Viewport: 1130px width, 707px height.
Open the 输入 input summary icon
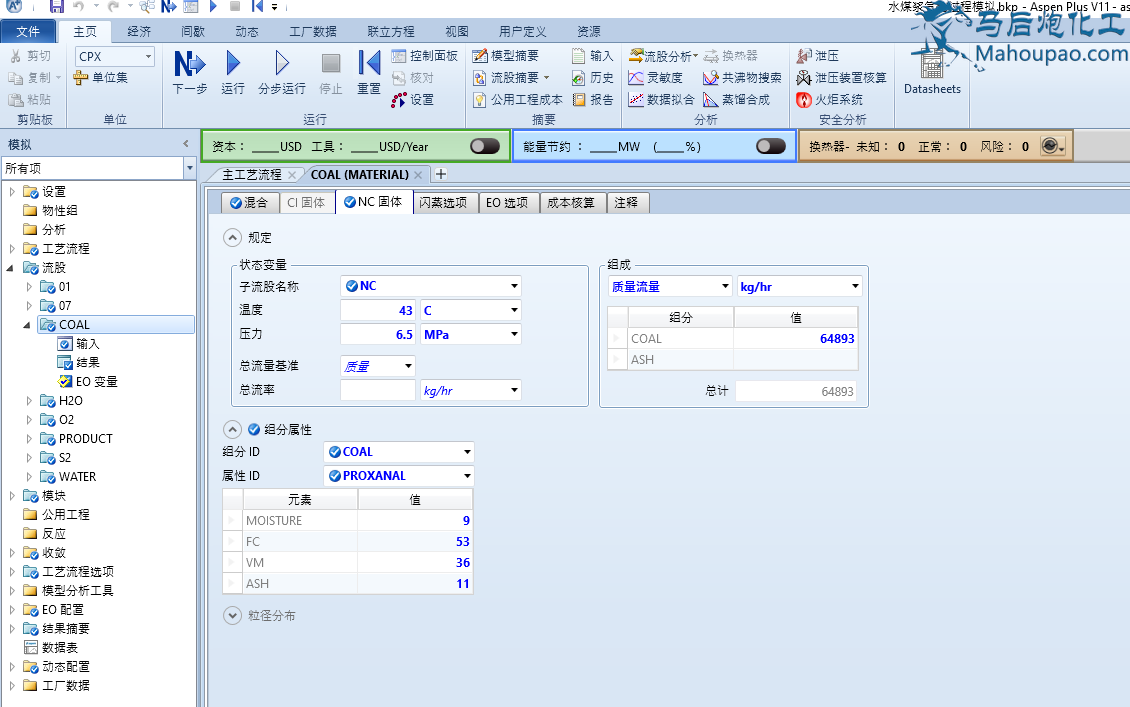[592, 55]
